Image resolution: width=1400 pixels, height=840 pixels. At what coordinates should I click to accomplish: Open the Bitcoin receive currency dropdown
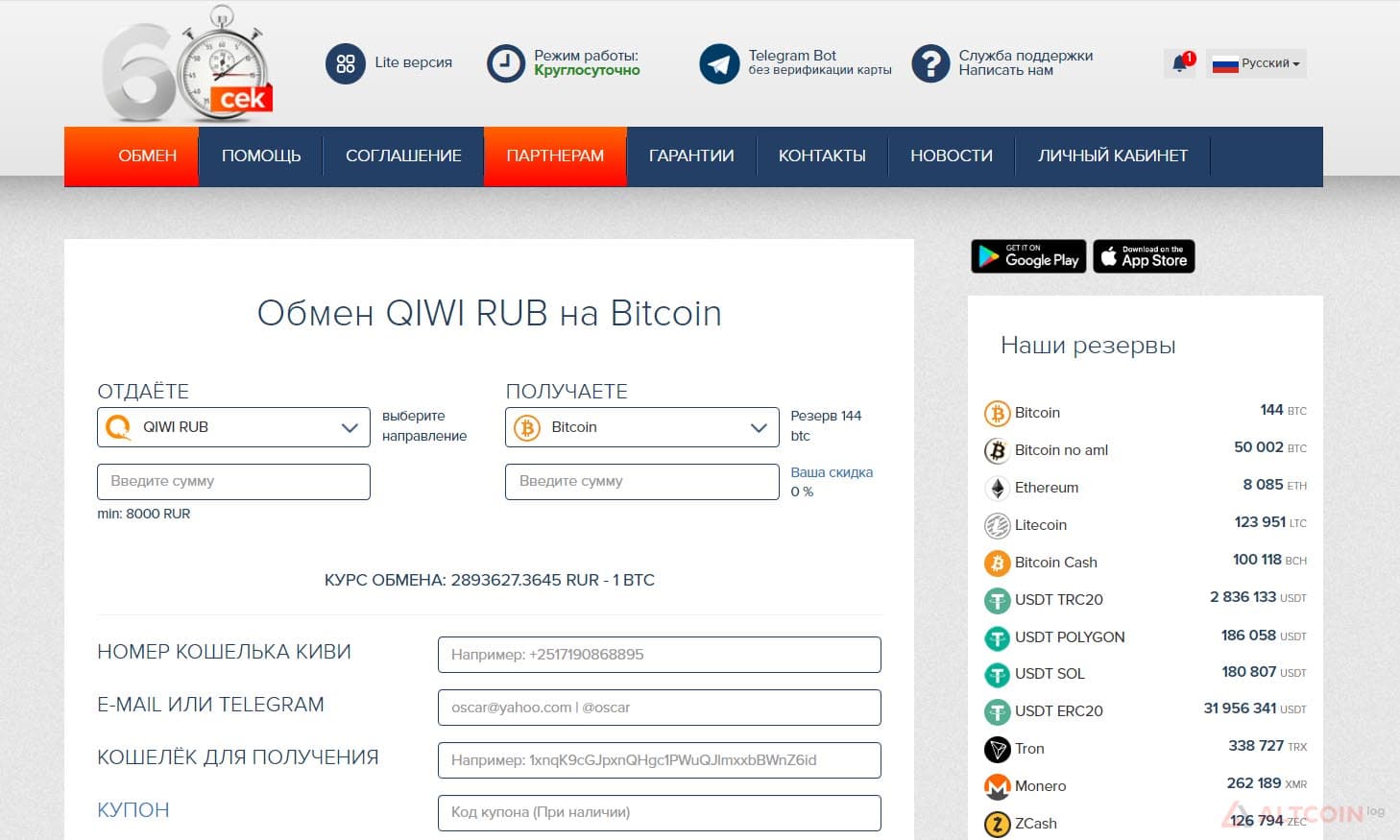coord(641,427)
